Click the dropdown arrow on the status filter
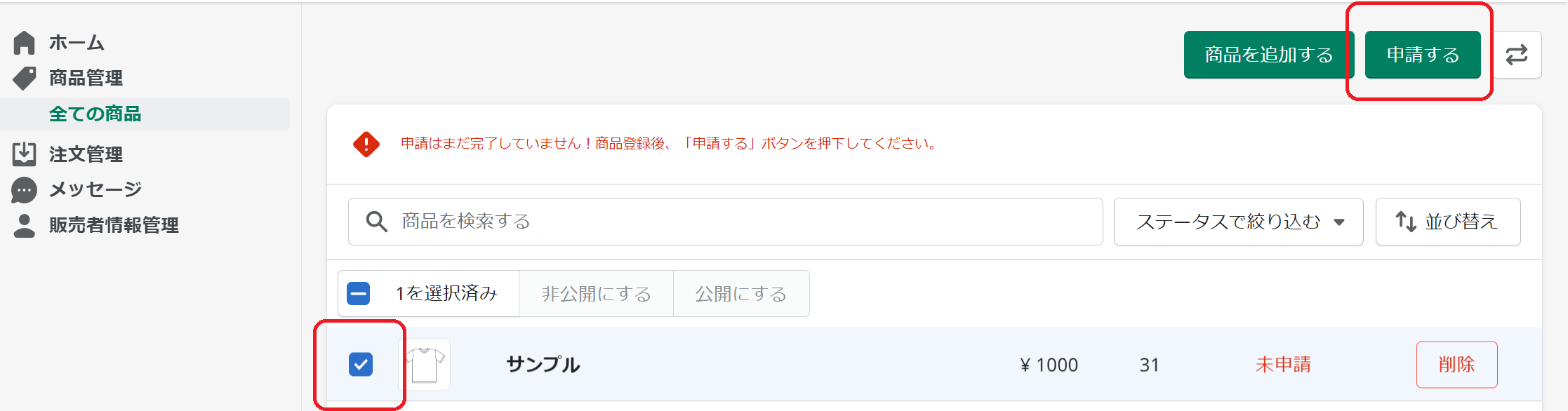This screenshot has height=411, width=1568. pos(1339,222)
